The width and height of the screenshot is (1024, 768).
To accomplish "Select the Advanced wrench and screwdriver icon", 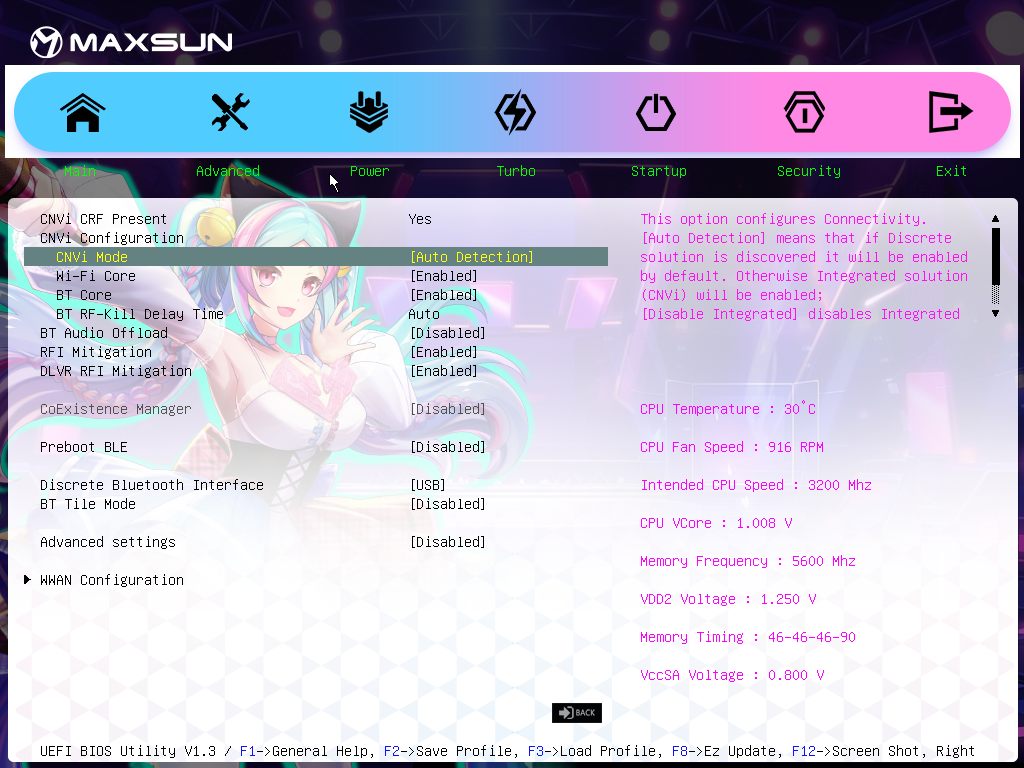I will 230,112.
